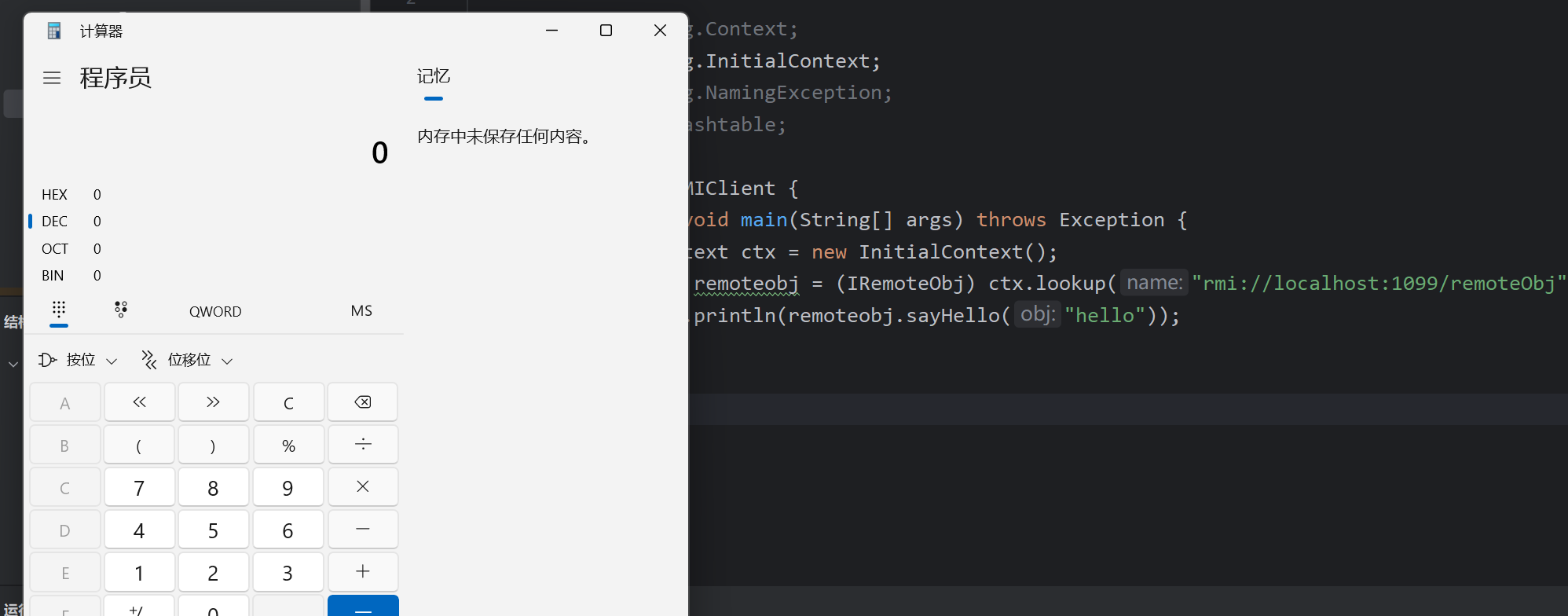Image resolution: width=1568 pixels, height=616 pixels.
Task: Click the plus + key
Action: click(363, 572)
